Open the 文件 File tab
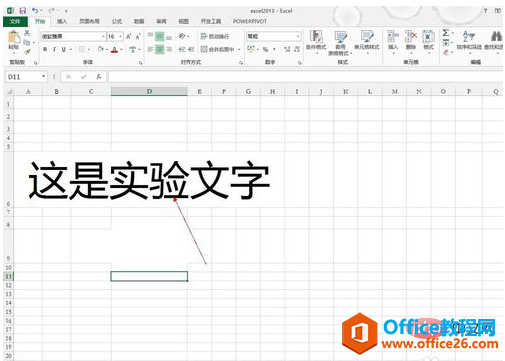Image resolution: width=505 pixels, height=361 pixels. 15,21
